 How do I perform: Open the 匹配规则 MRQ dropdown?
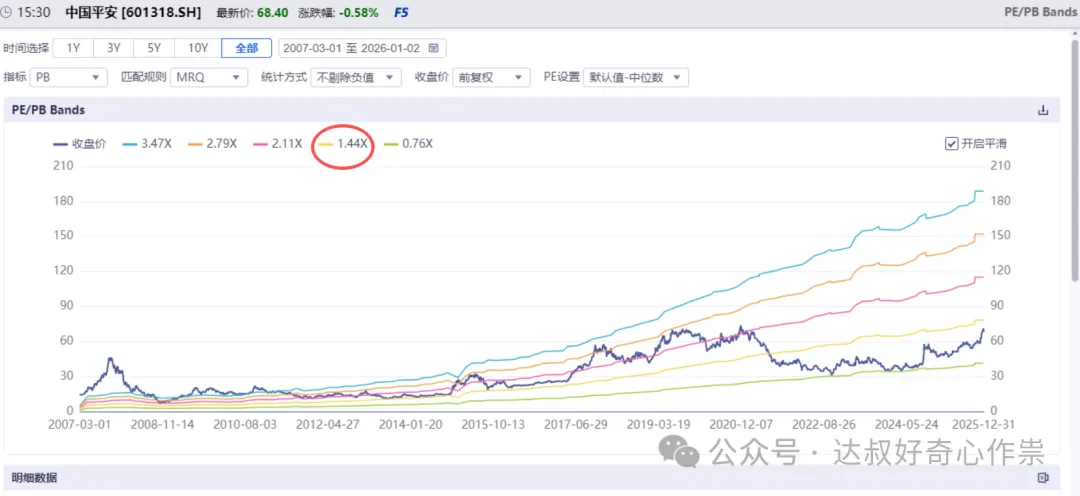coord(209,77)
